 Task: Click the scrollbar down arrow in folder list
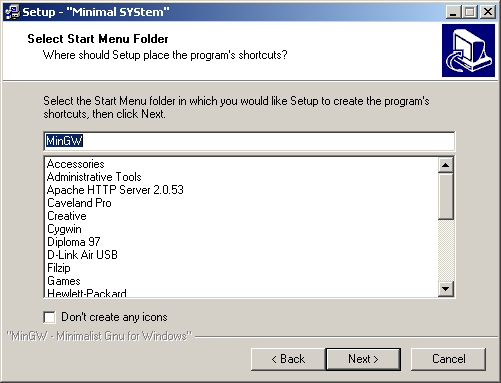click(446, 289)
